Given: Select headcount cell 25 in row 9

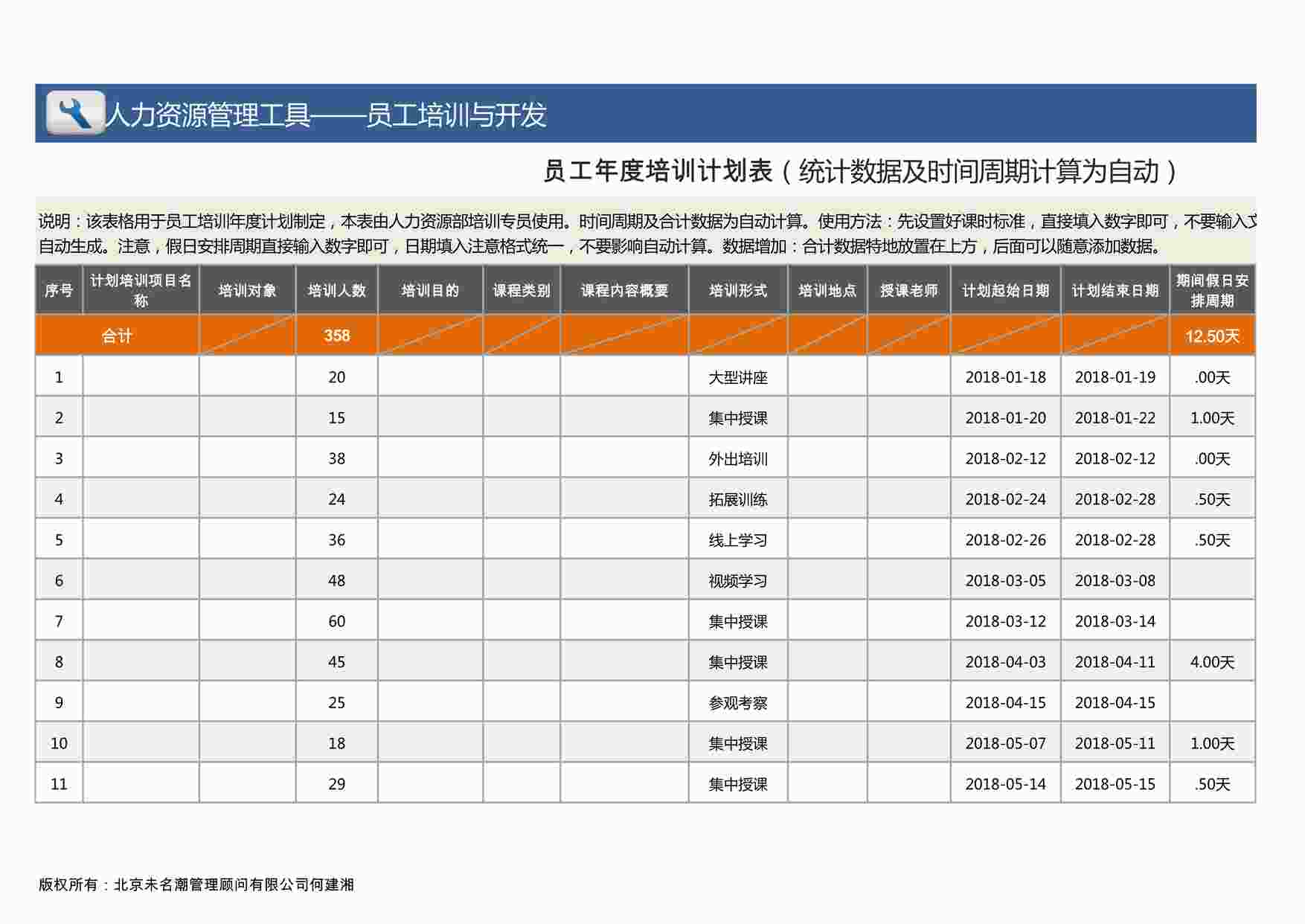Looking at the screenshot, I should [336, 702].
